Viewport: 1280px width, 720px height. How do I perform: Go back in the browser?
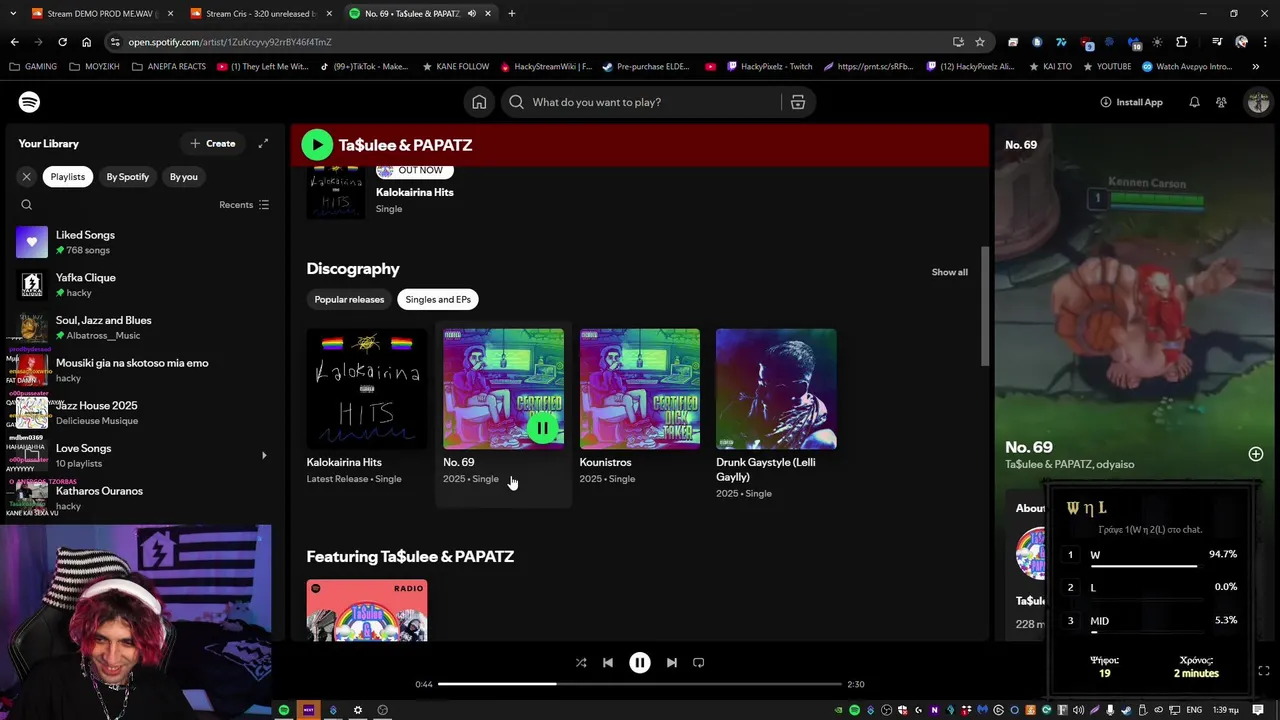tap(14, 42)
